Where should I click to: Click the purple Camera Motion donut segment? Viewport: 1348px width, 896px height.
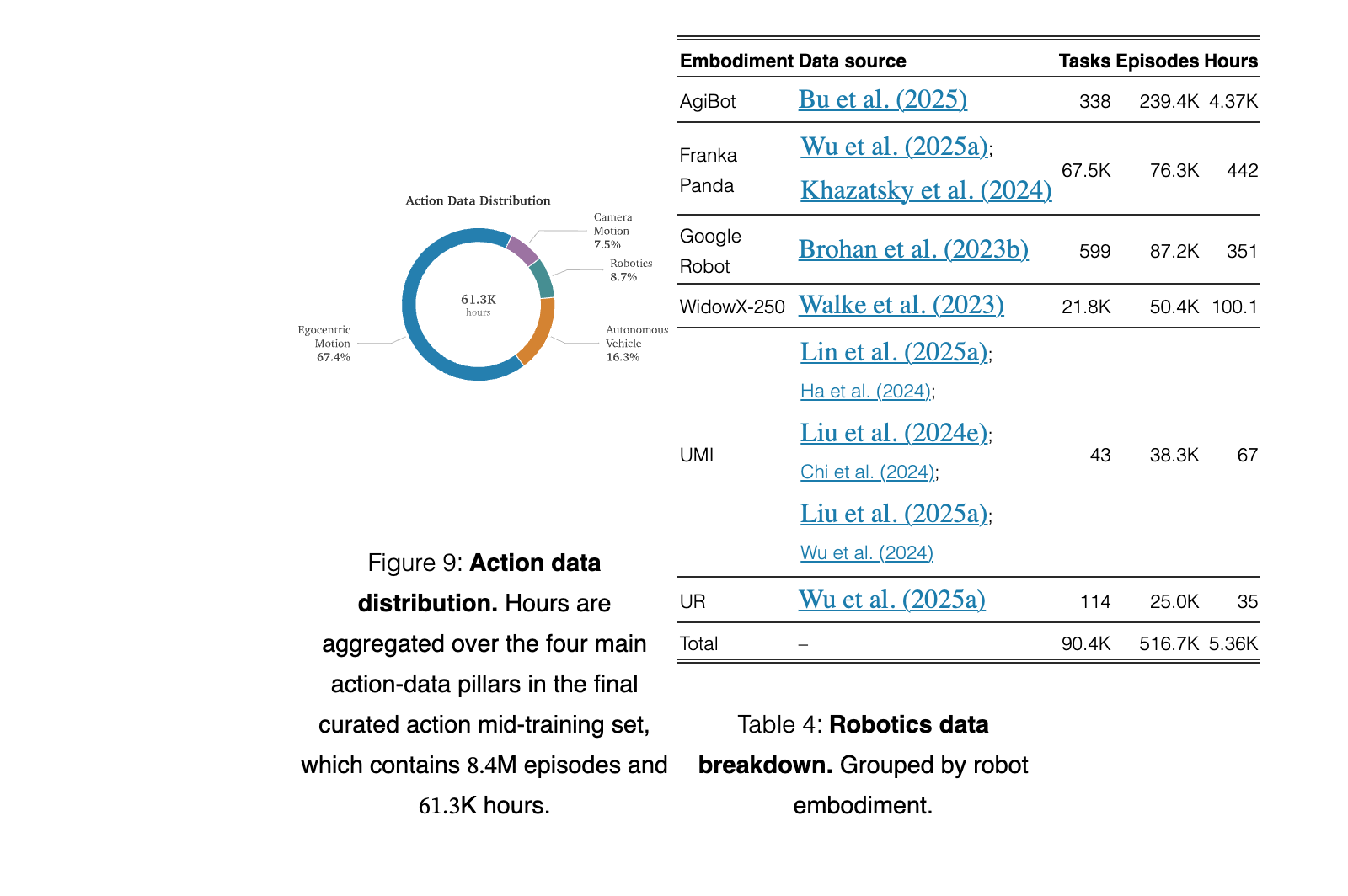coord(522,251)
